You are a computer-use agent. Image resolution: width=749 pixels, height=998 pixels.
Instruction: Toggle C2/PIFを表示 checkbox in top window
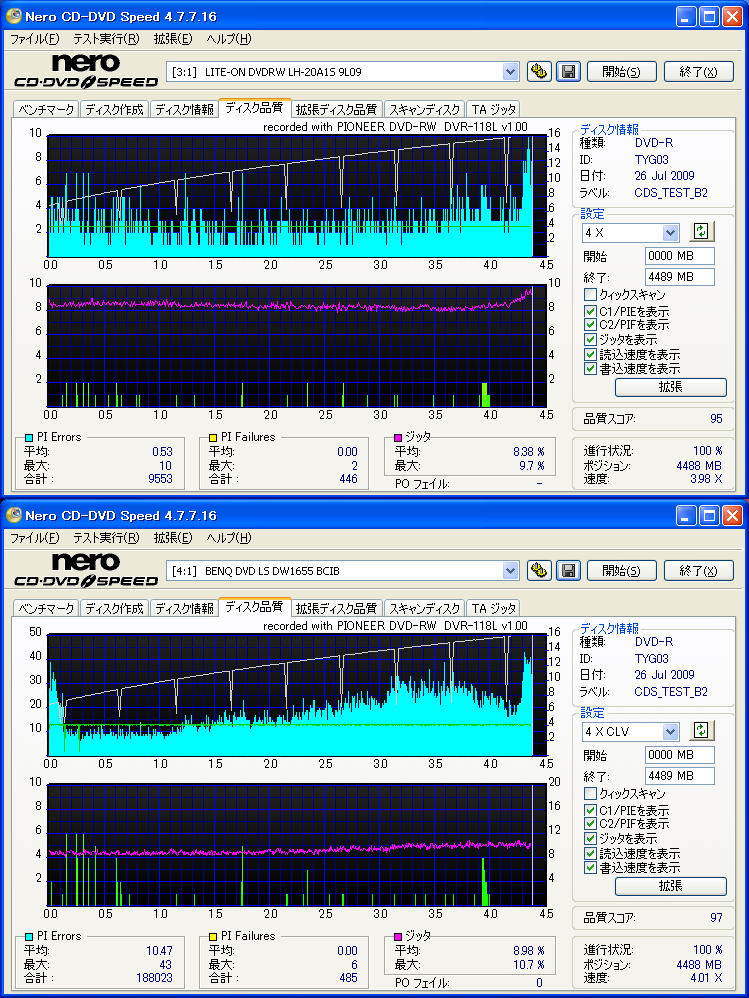590,325
